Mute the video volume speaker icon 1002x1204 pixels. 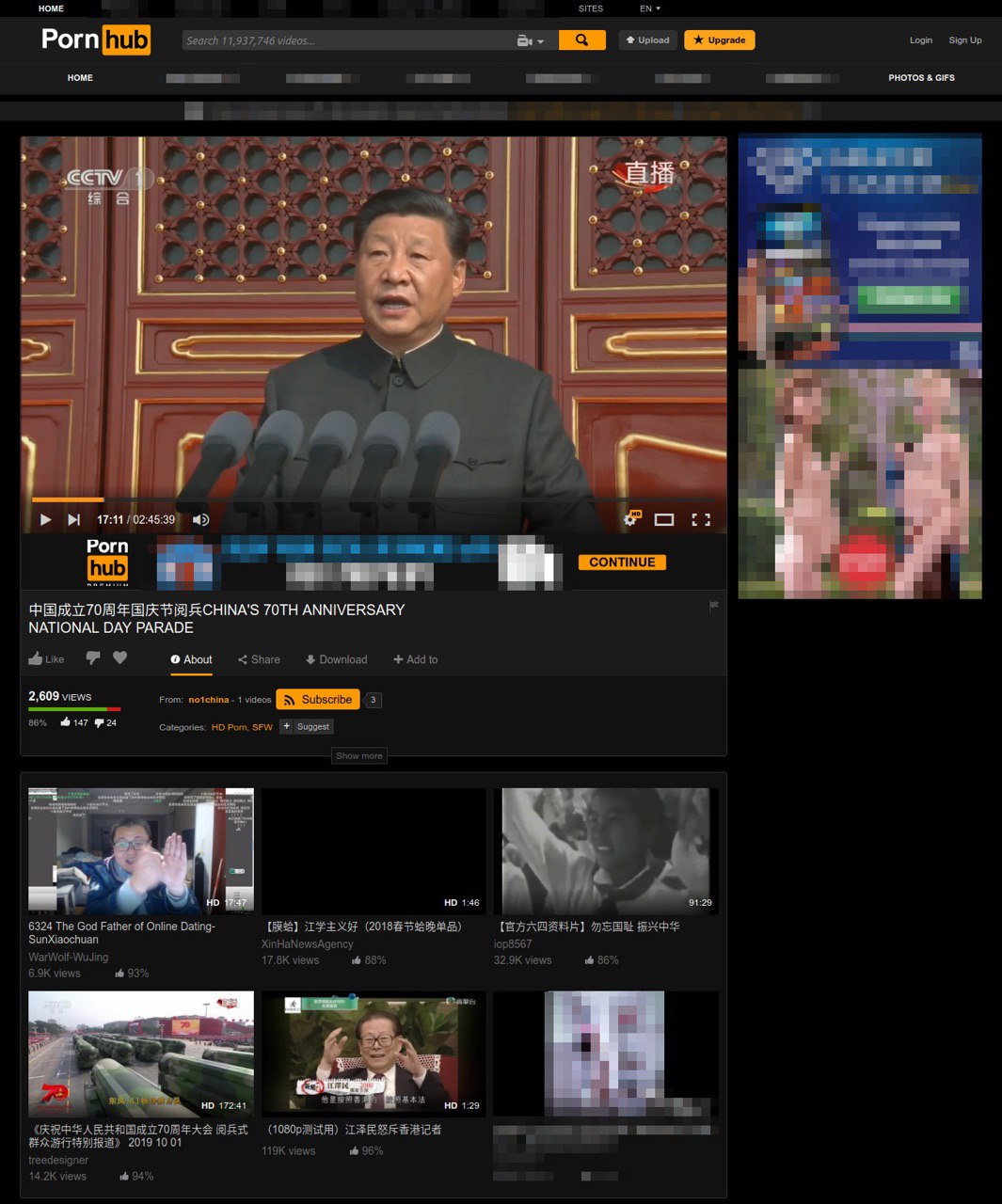coord(200,519)
